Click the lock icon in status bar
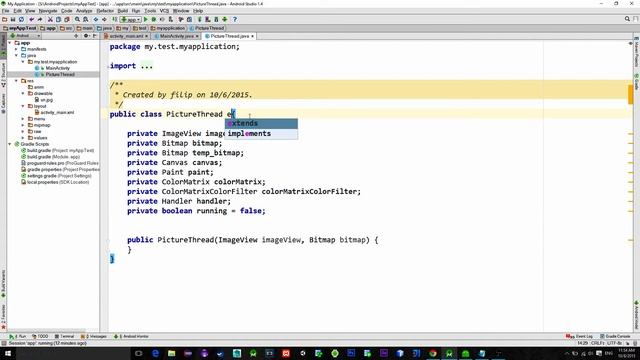Image resolution: width=640 pixels, height=360 pixels. click(x=628, y=343)
